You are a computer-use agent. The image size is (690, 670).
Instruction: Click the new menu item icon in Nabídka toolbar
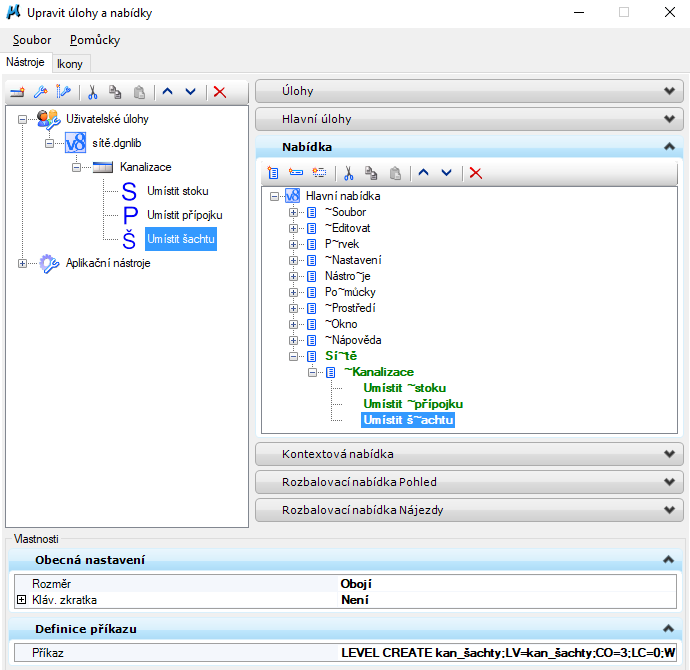pyautogui.click(x=296, y=173)
